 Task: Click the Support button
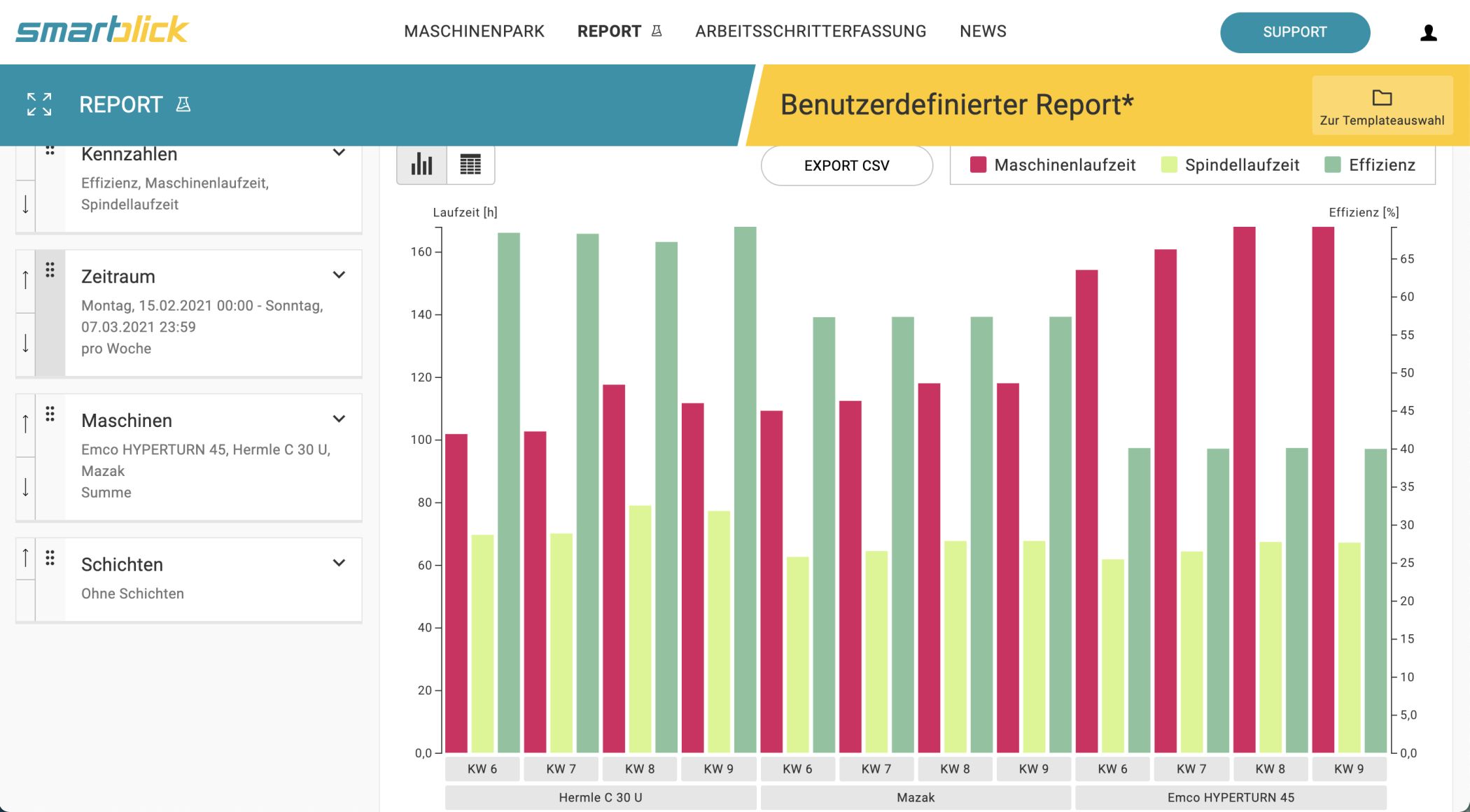[1295, 32]
